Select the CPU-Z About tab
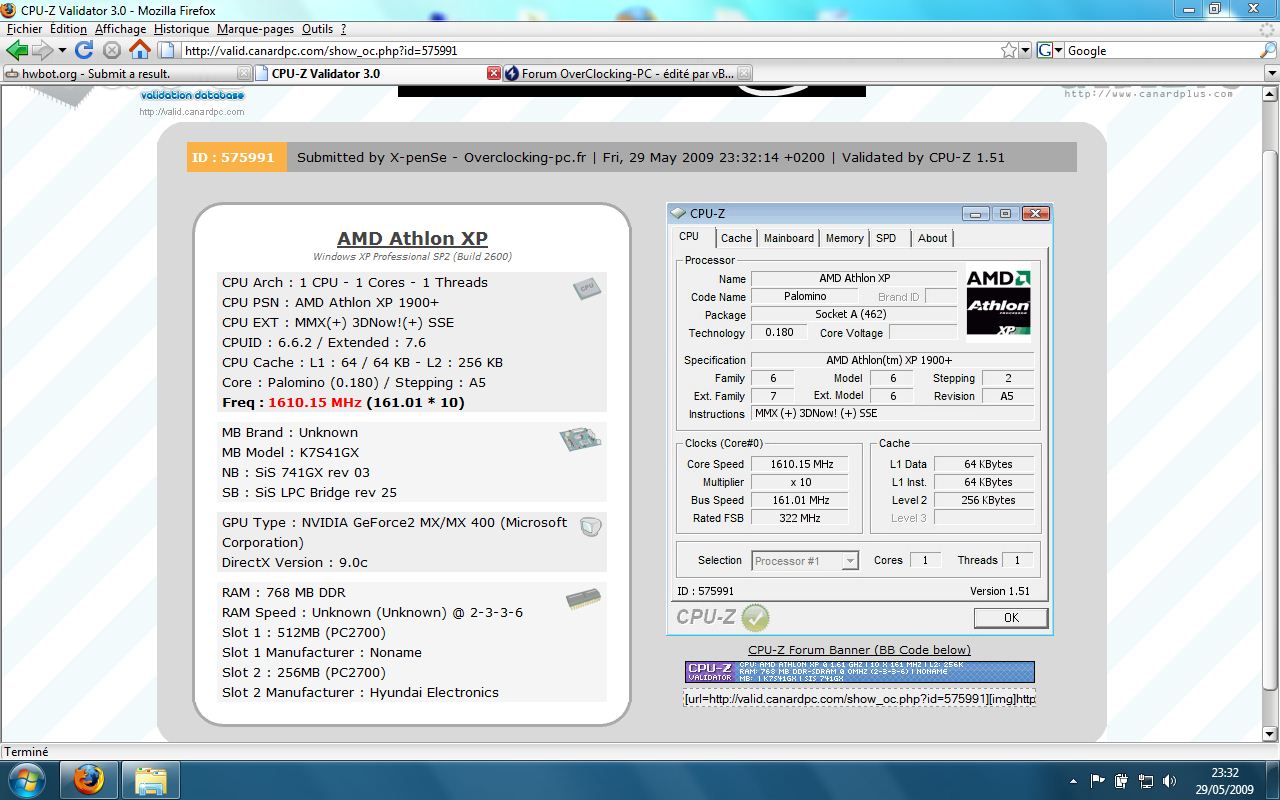 (x=933, y=238)
